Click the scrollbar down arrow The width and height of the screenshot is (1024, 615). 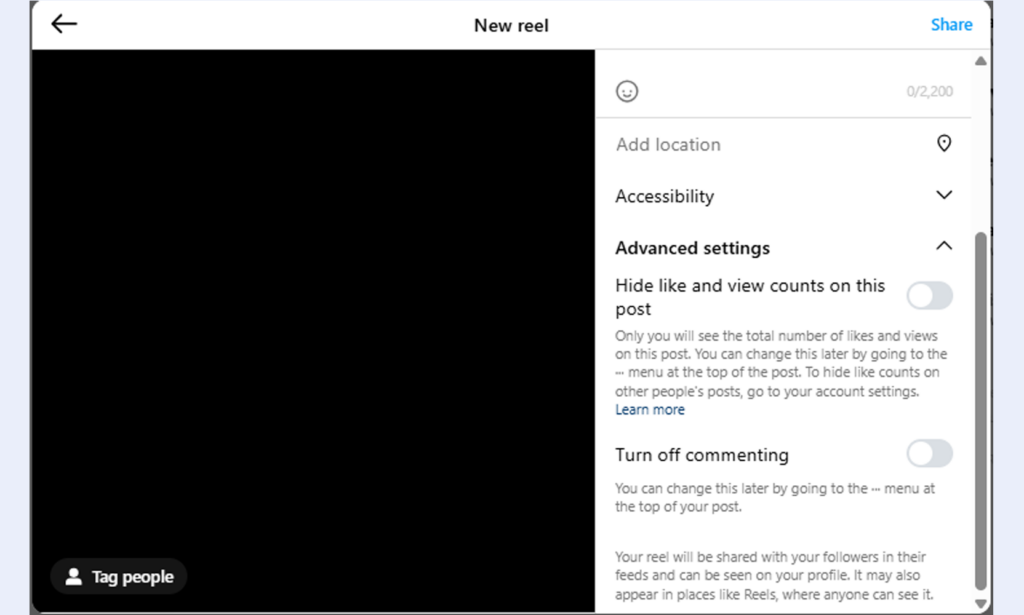click(x=980, y=604)
